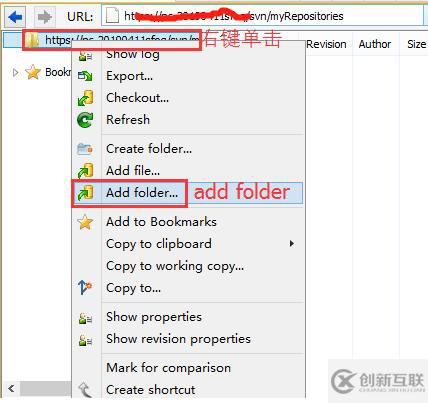Select the repository root folder in tree
Image resolution: width=428 pixels, height=403 pixels.
[112, 40]
